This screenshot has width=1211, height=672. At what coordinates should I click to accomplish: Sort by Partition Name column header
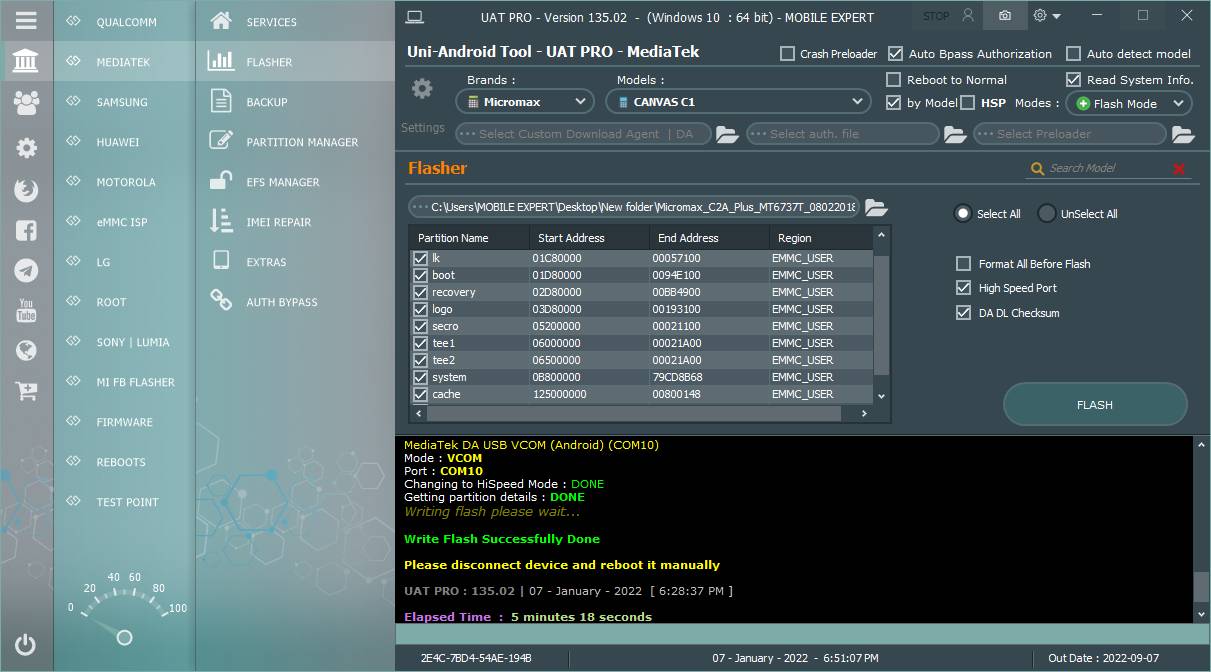[469, 238]
